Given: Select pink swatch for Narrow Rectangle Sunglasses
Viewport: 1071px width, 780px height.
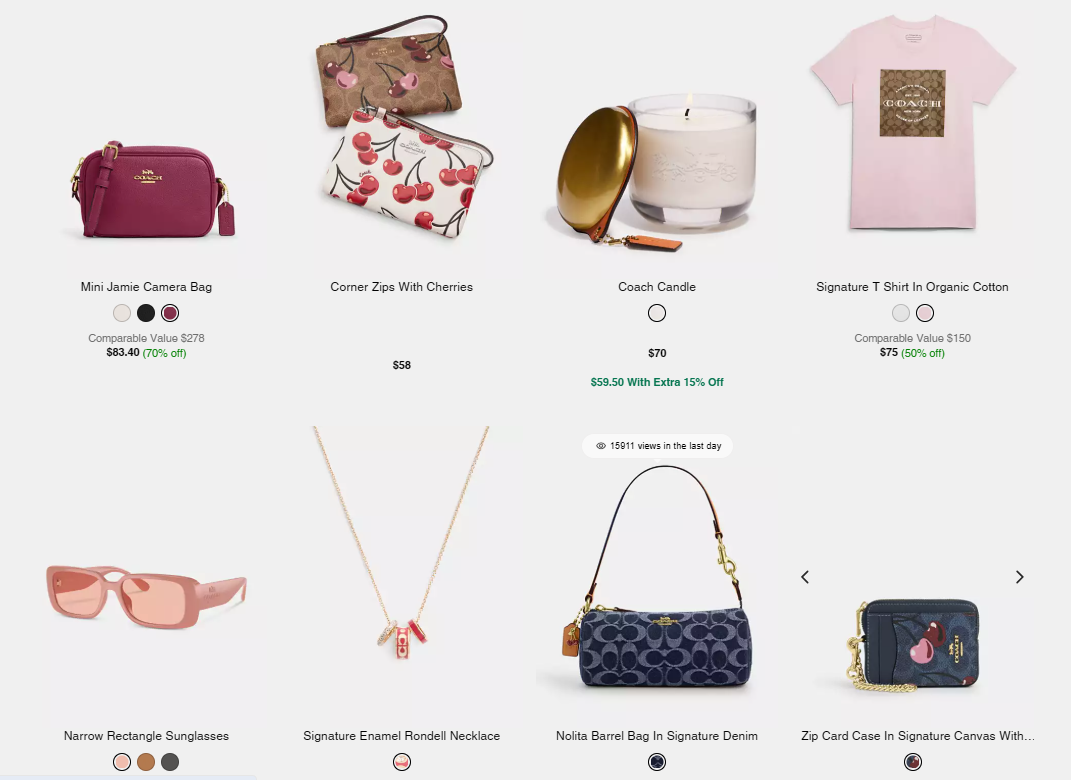Looking at the screenshot, I should (x=122, y=762).
